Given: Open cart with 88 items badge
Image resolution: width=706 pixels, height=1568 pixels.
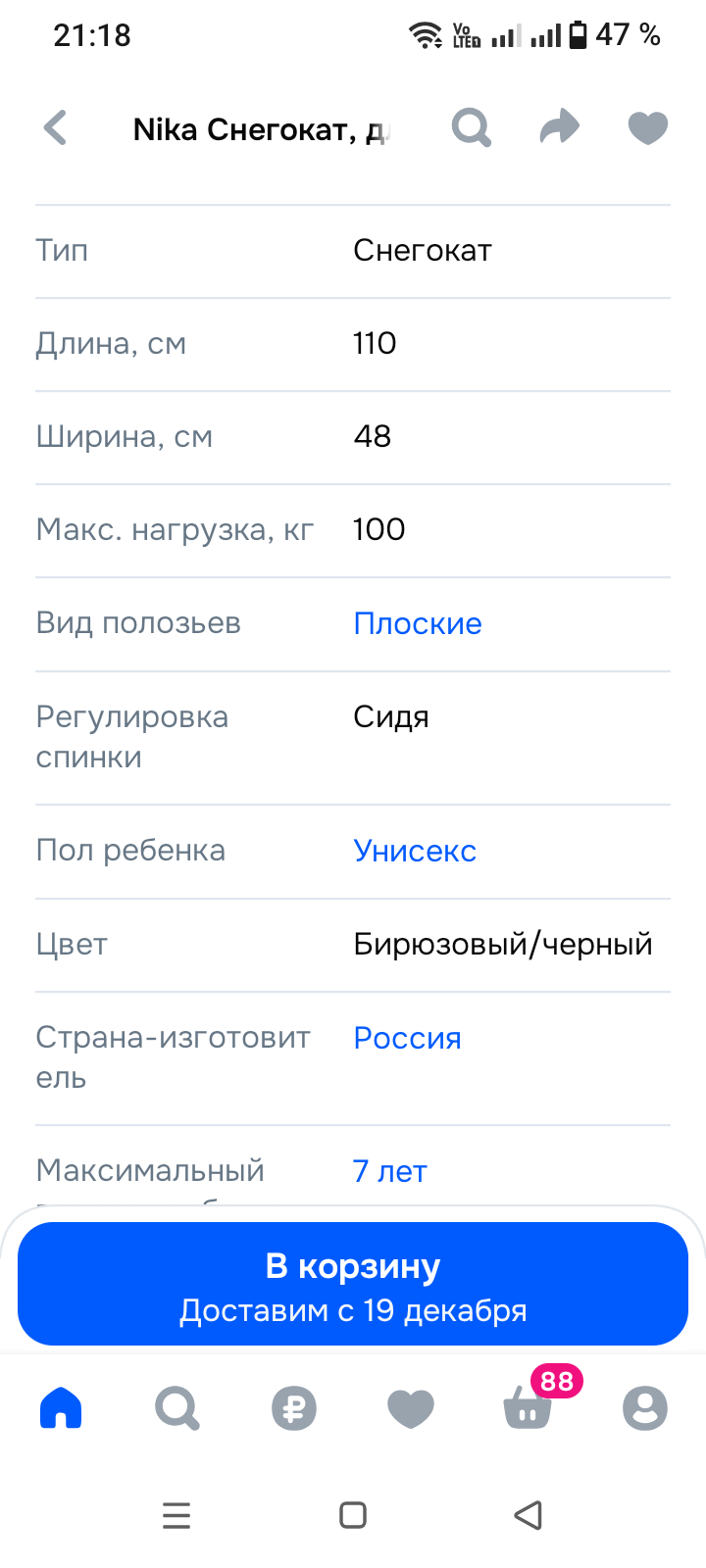Looking at the screenshot, I should pyautogui.click(x=529, y=1408).
